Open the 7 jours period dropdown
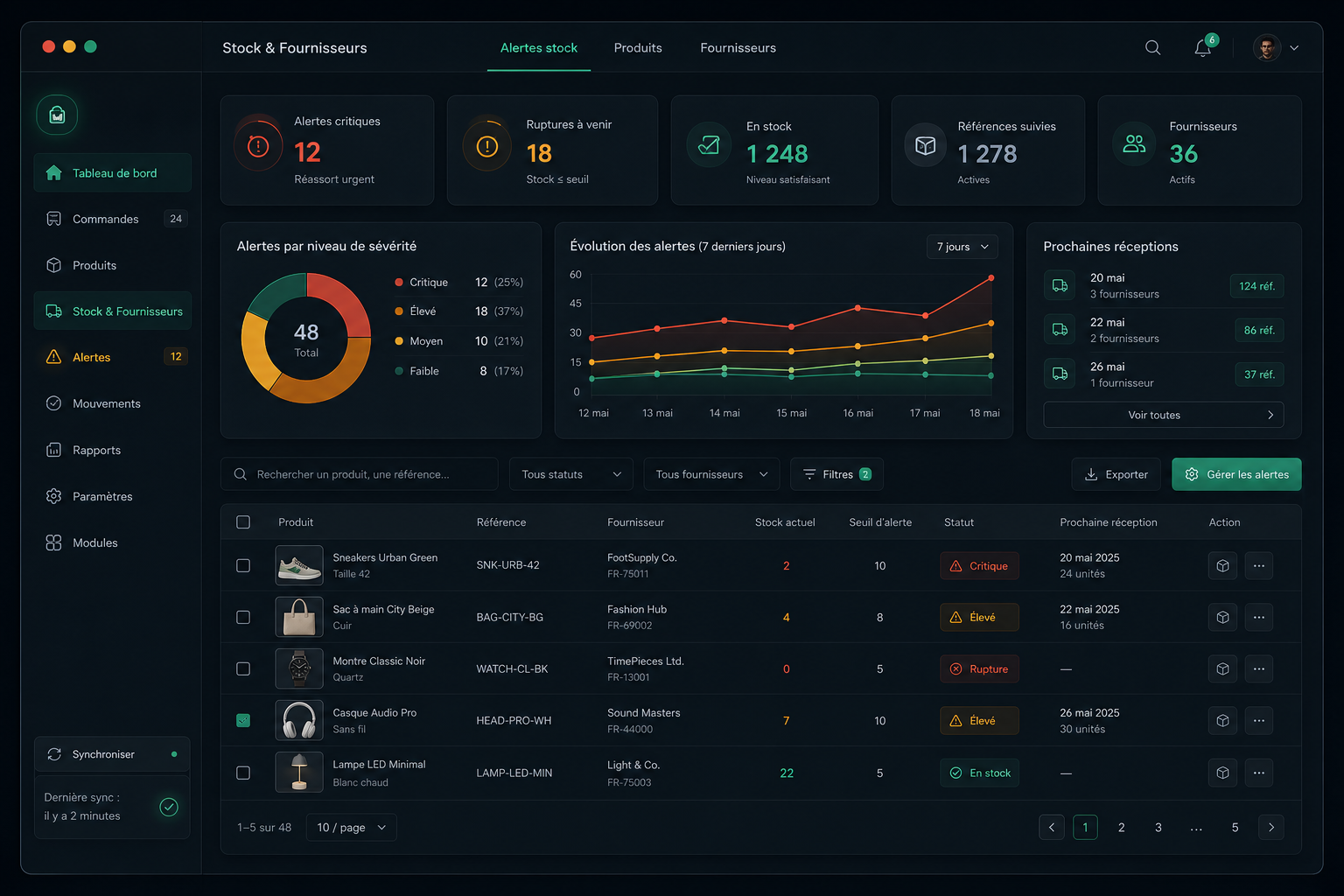The image size is (1344, 896). [x=962, y=247]
